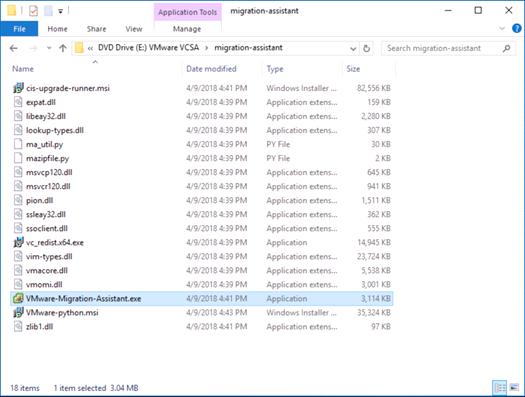This screenshot has width=525, height=397.
Task: Click the 18 items status text
Action: [x=25, y=388]
